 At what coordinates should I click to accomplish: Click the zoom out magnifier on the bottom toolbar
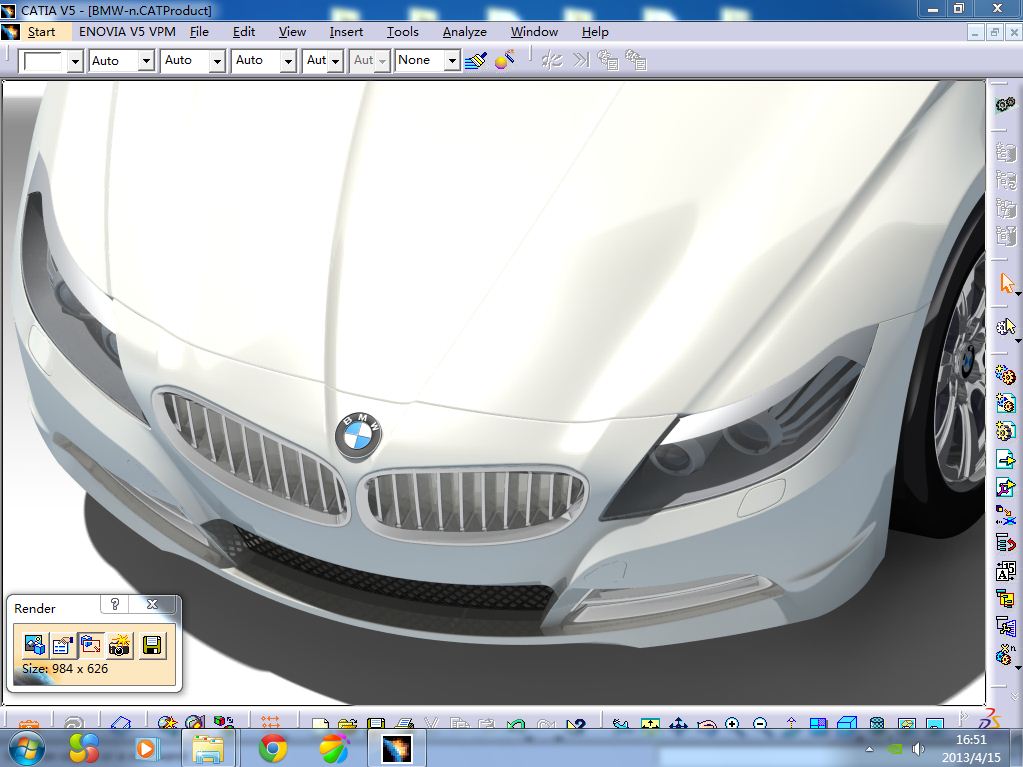[x=759, y=723]
